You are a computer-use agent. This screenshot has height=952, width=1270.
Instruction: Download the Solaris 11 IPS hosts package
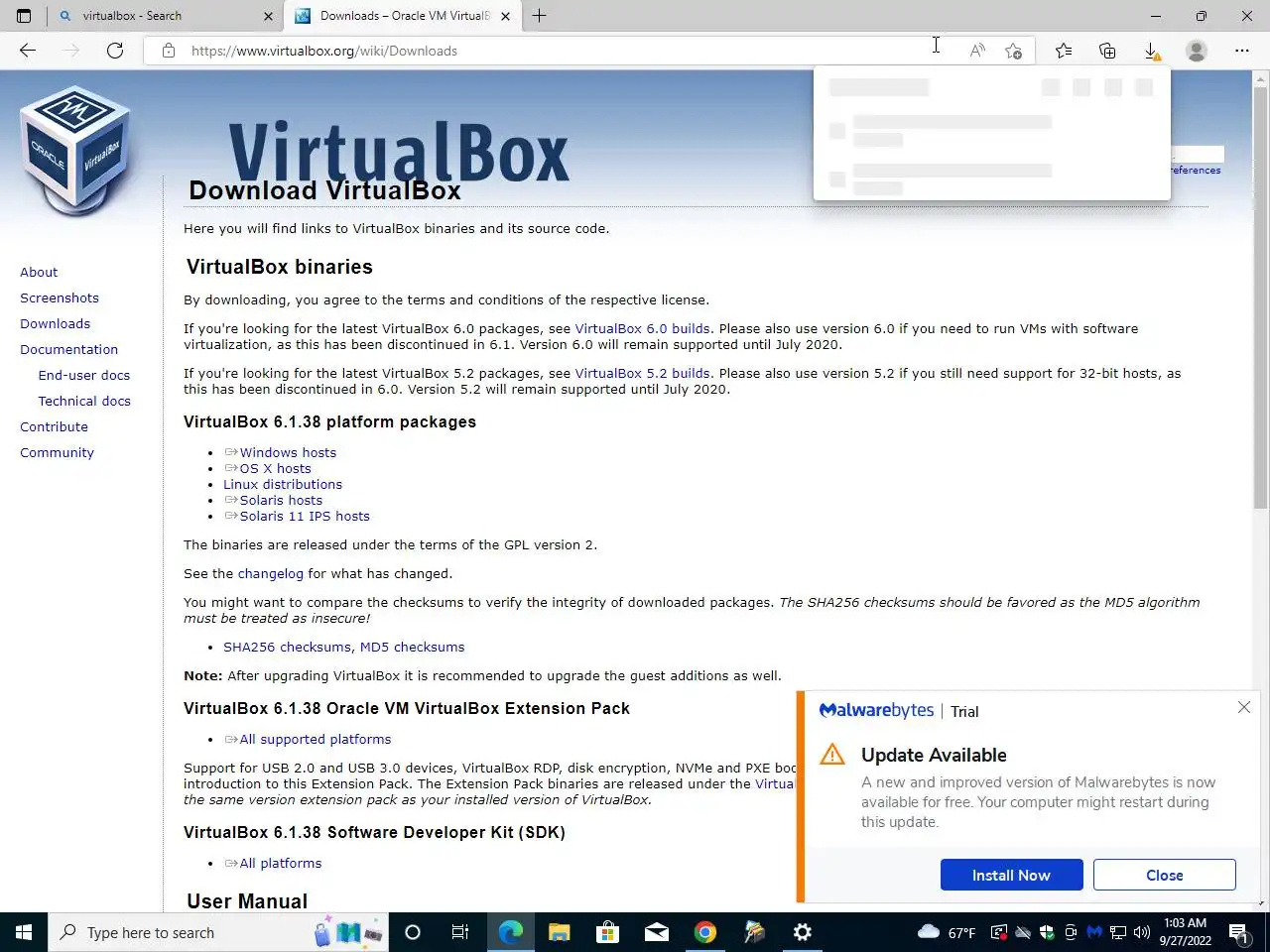coord(305,516)
